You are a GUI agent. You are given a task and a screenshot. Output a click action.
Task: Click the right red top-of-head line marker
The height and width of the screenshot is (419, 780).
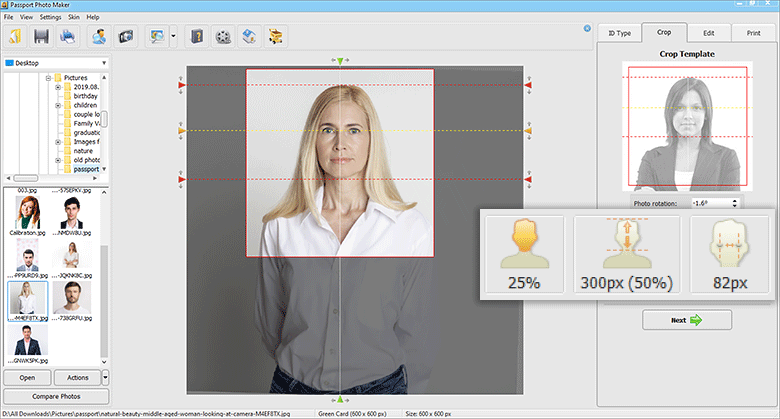click(x=528, y=85)
